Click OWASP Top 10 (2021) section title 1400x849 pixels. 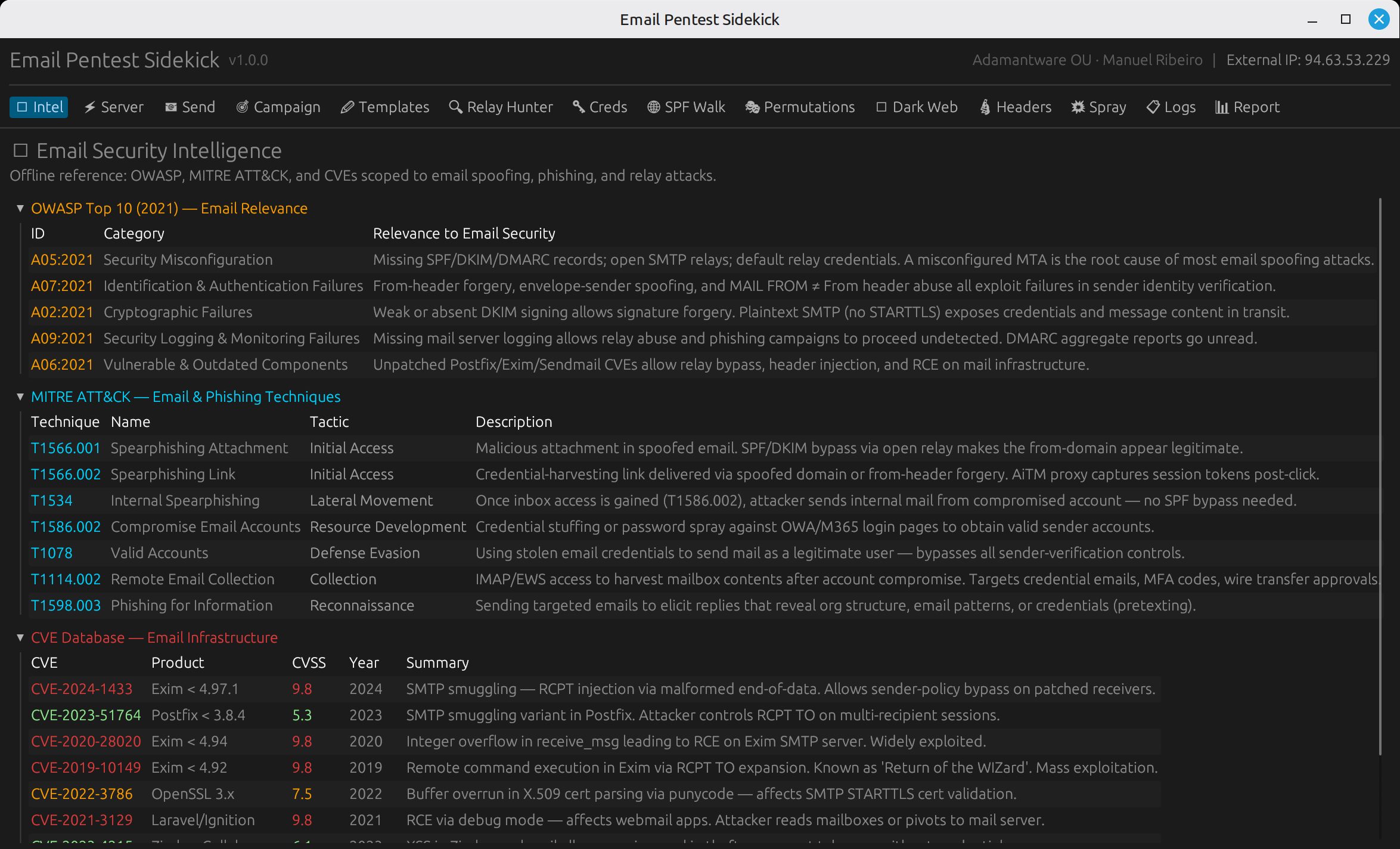point(169,208)
